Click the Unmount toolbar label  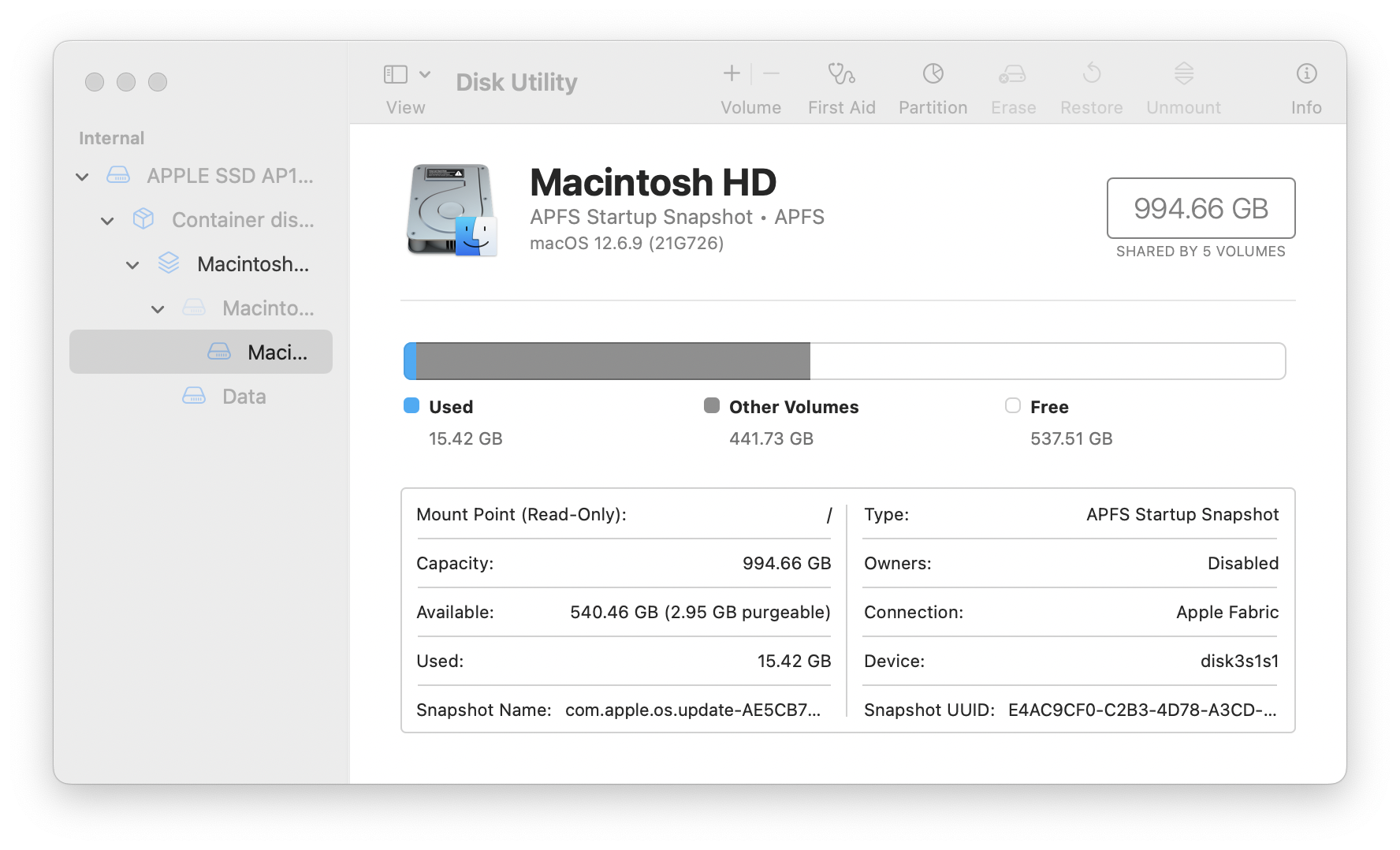click(1184, 107)
